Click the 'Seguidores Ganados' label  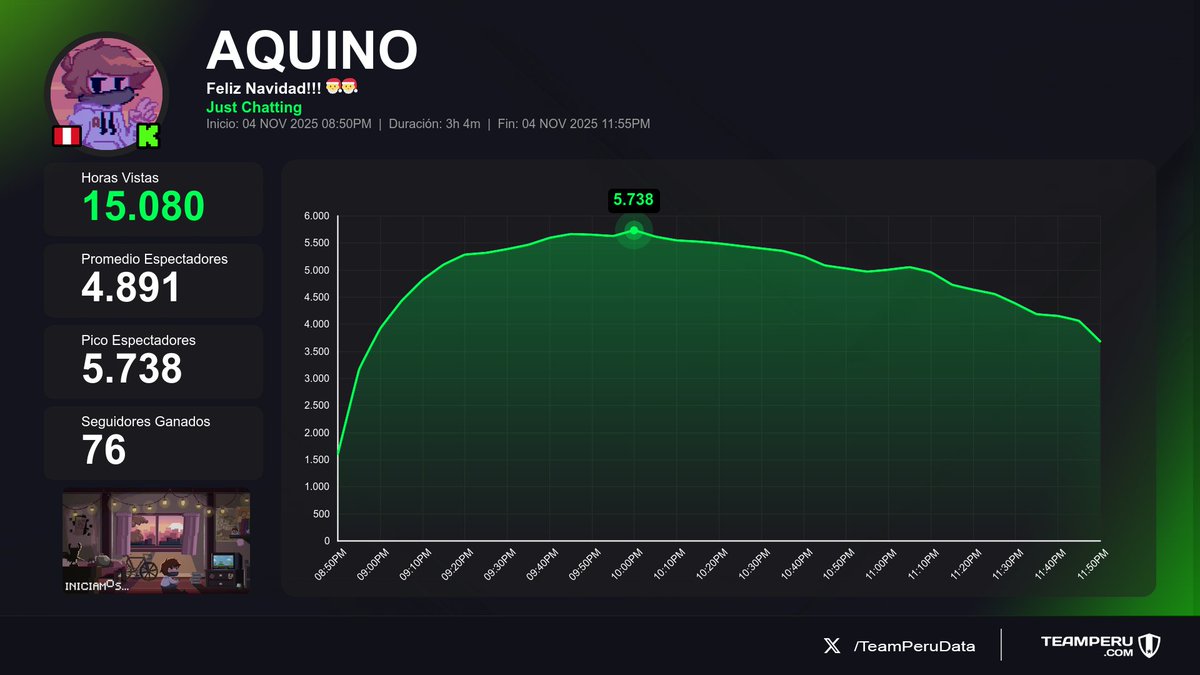coord(146,422)
